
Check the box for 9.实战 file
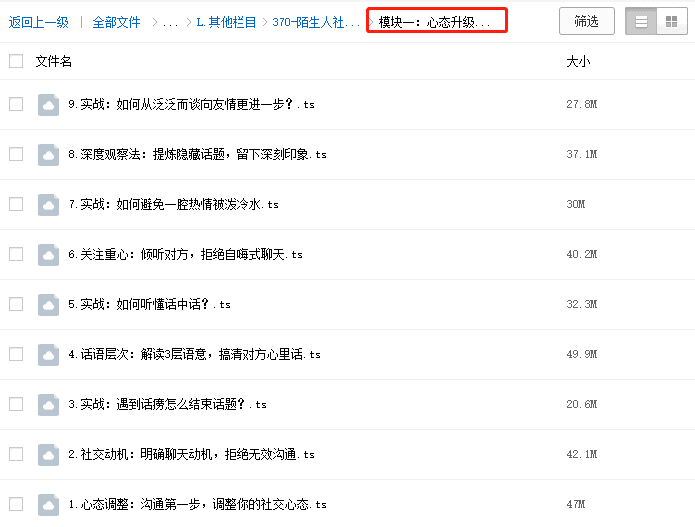tap(16, 104)
